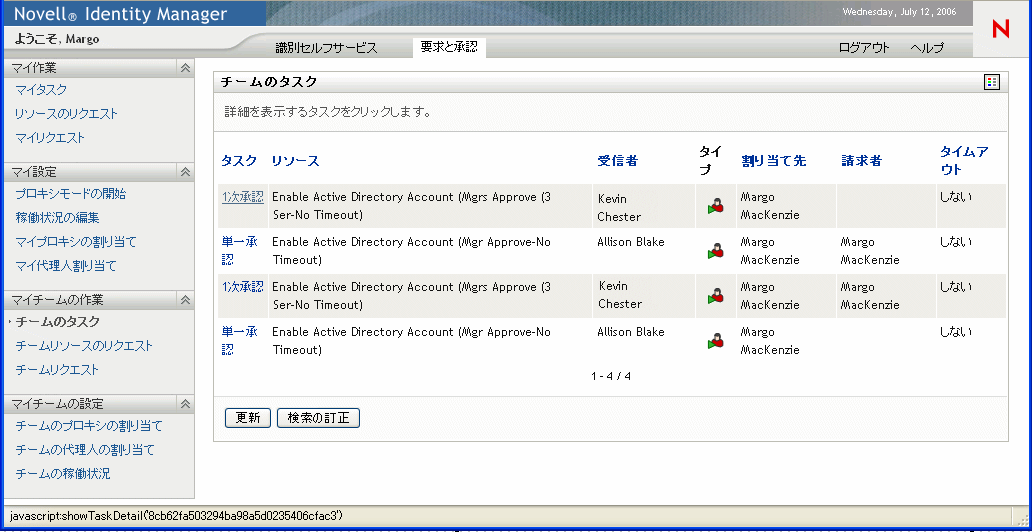Click the 検索の訂正 button
The height and width of the screenshot is (532, 1032).
319,418
